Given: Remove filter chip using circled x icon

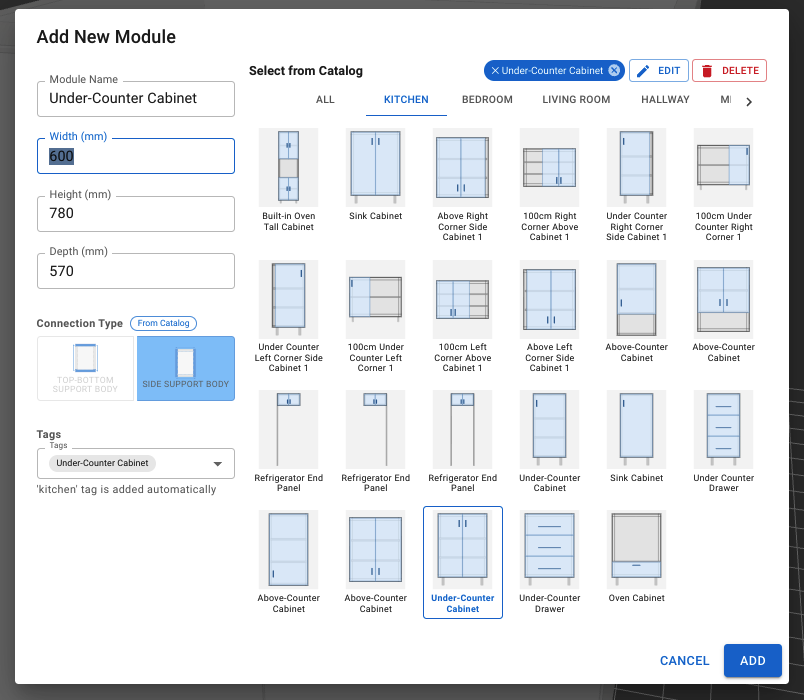Looking at the screenshot, I should pos(614,71).
